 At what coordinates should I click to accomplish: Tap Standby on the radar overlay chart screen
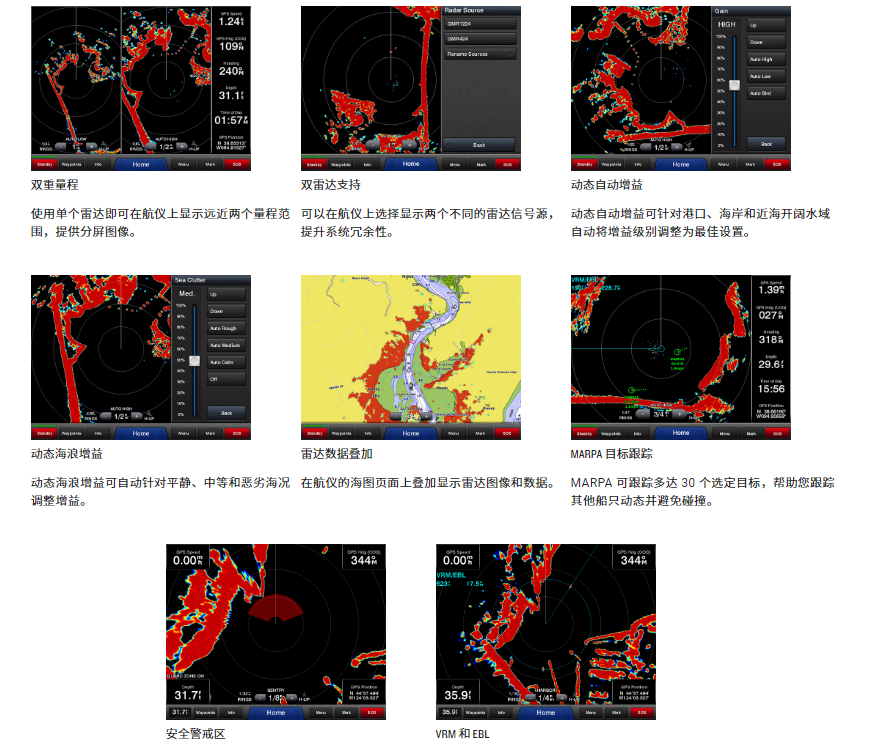point(315,434)
